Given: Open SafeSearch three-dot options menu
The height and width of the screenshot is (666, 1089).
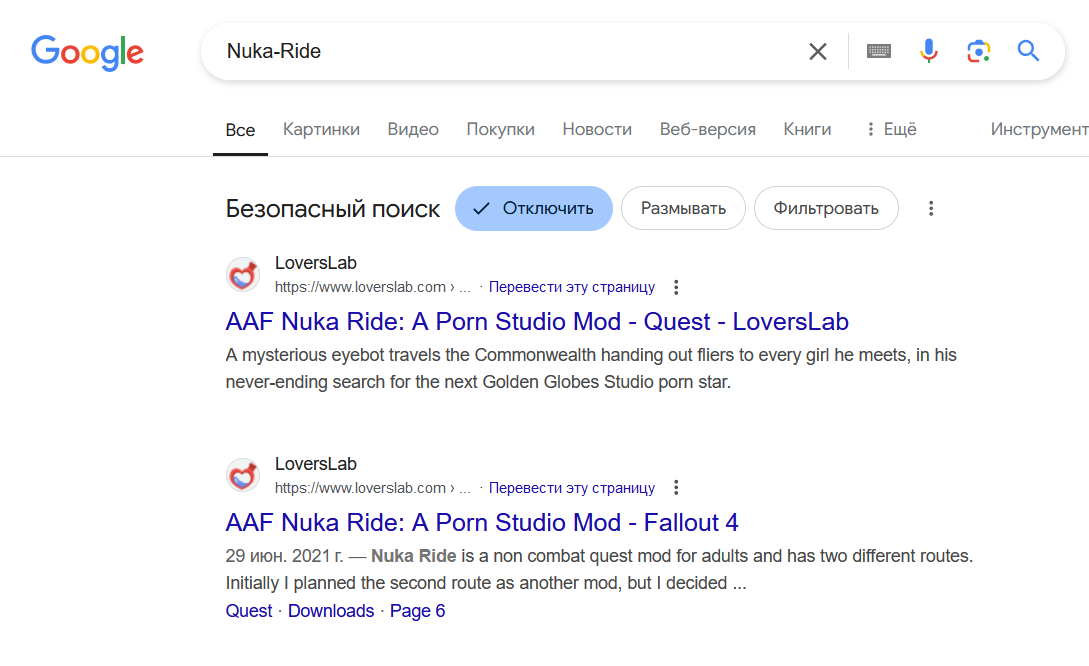Looking at the screenshot, I should pyautogui.click(x=931, y=208).
